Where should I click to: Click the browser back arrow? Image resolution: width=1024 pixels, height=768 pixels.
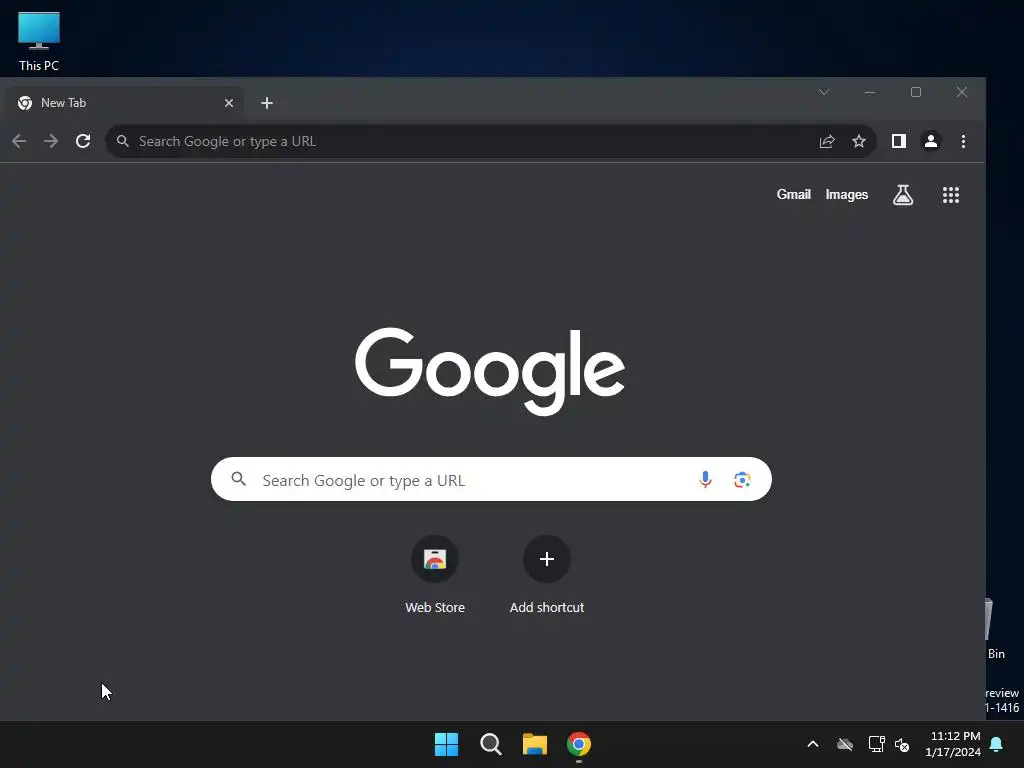(19, 141)
